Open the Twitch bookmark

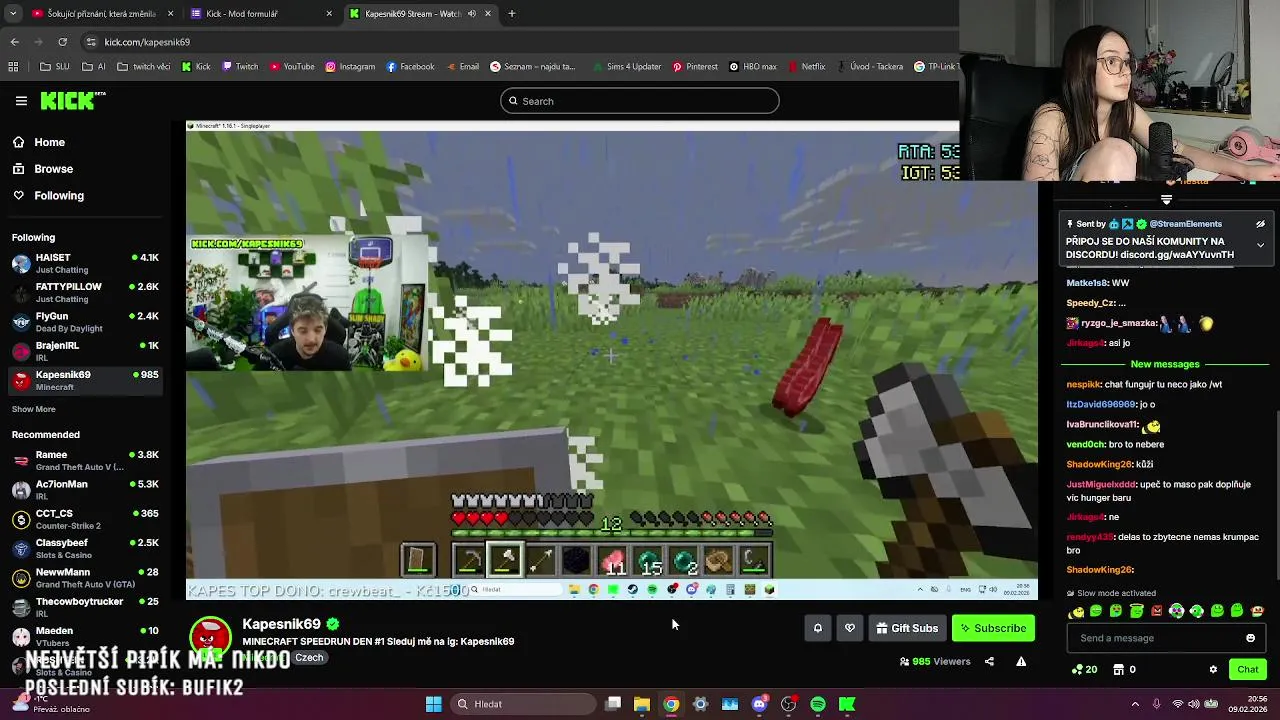(240, 67)
